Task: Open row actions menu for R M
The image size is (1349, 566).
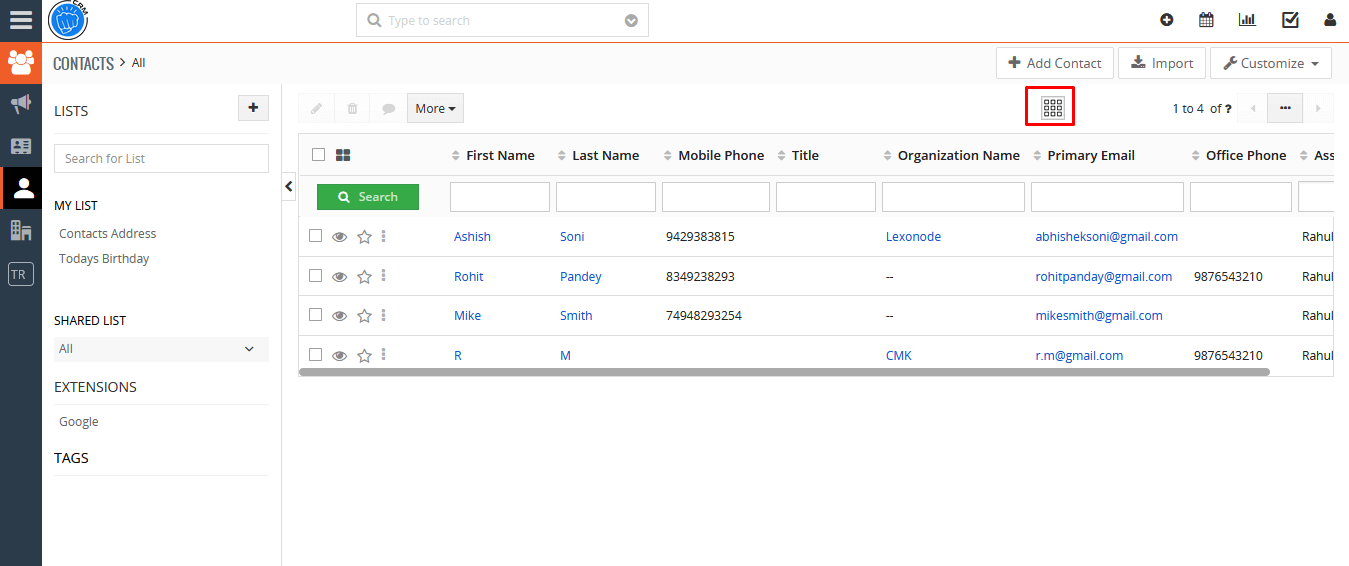Action: tap(384, 355)
